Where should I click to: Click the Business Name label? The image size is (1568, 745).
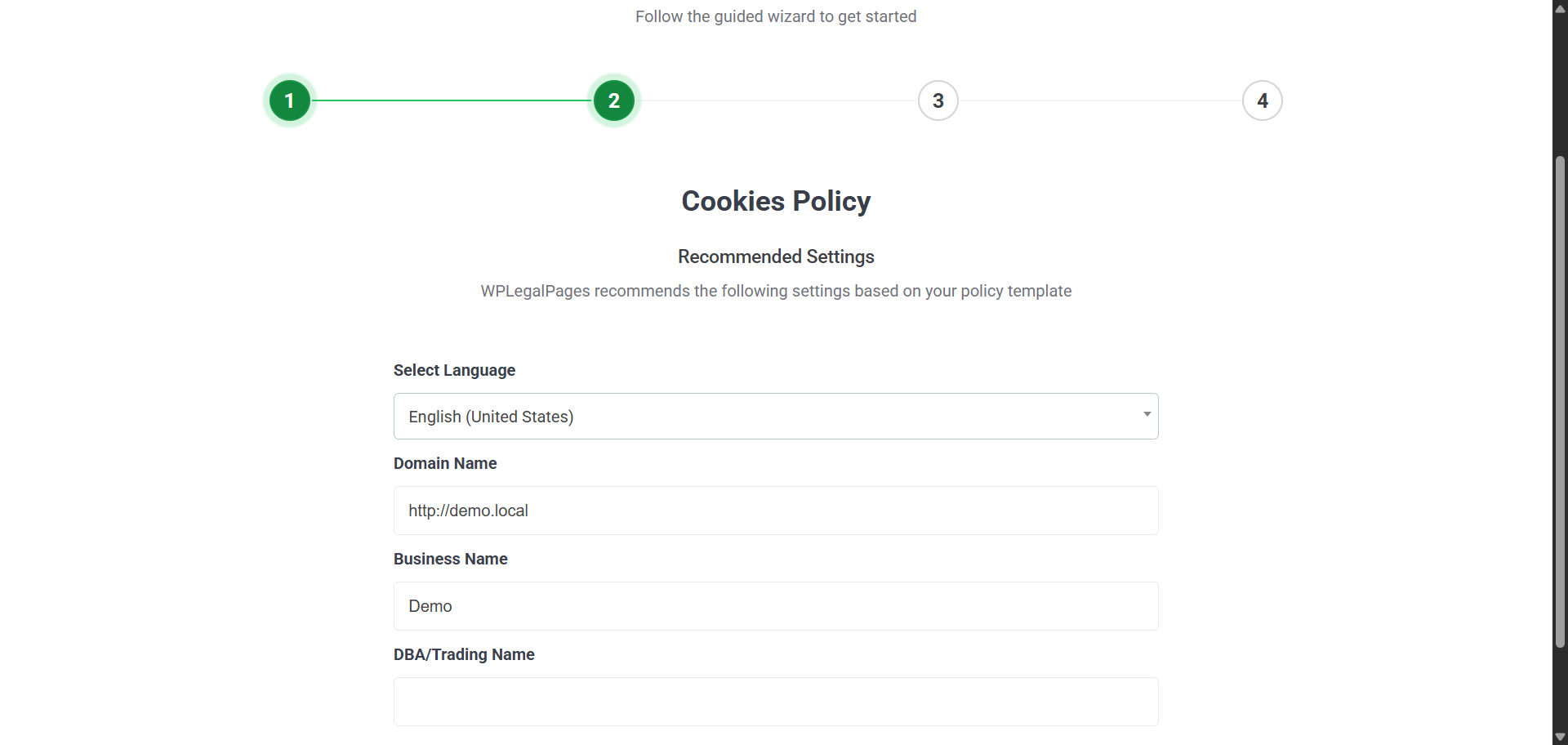tap(450, 559)
